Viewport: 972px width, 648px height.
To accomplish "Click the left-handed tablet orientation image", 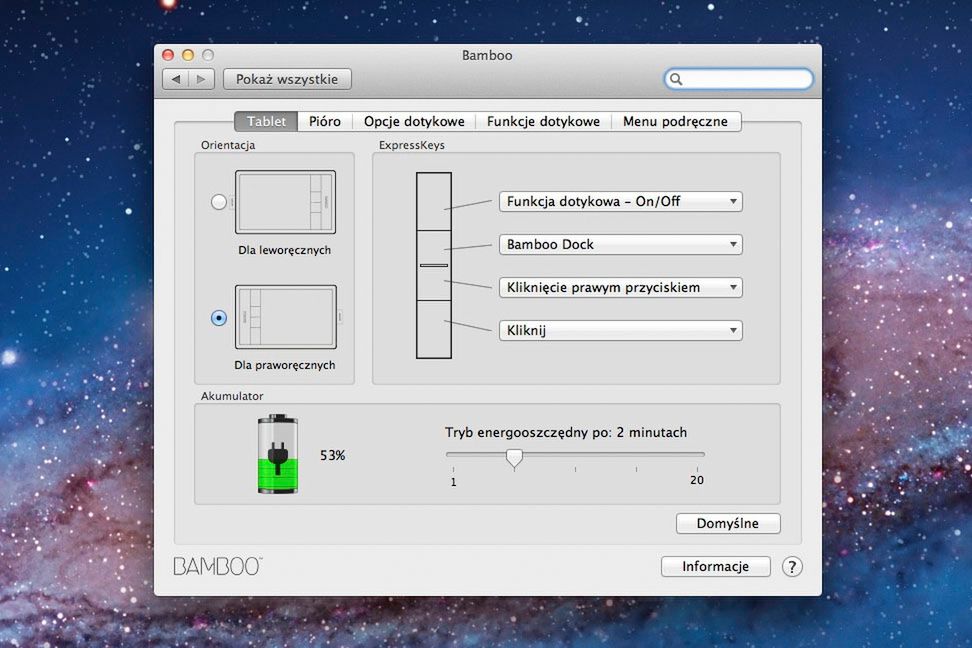I will (285, 202).
